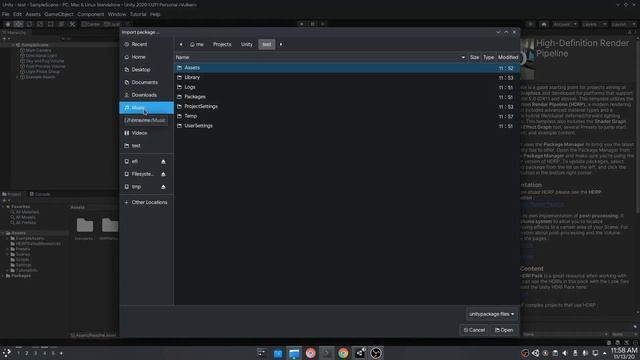Image resolution: width=640 pixels, height=360 pixels.
Task: Click the back arrow in path bar
Action: [181, 44]
